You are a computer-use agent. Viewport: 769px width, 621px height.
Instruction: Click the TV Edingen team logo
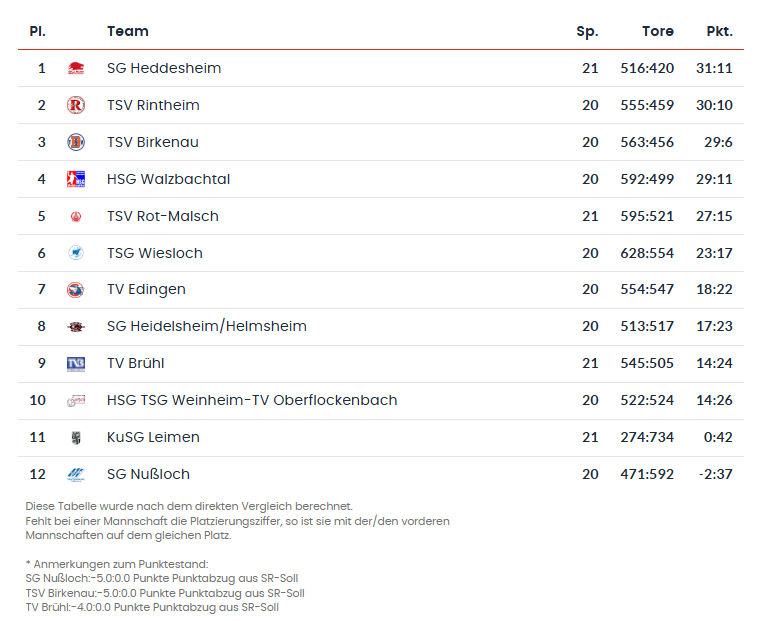76,290
